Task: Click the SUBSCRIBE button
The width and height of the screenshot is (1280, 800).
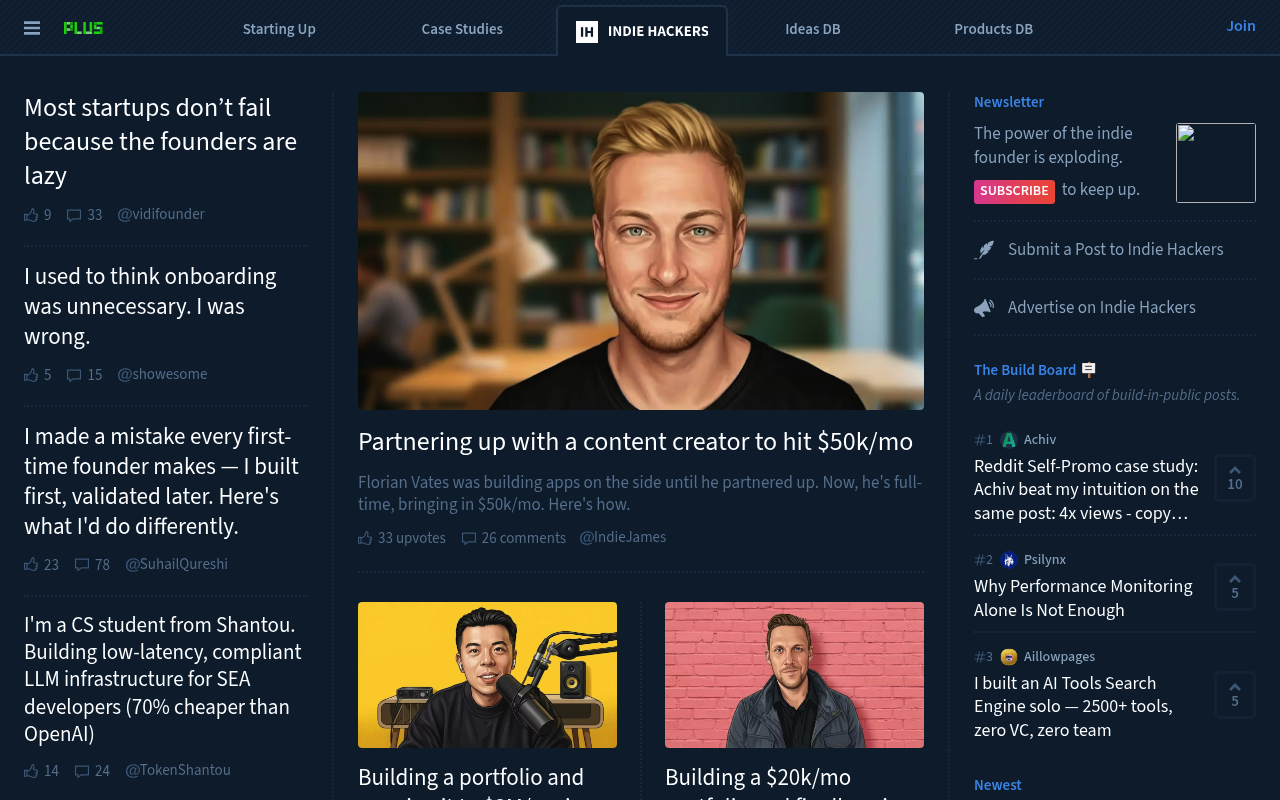Action: pyautogui.click(x=1014, y=191)
